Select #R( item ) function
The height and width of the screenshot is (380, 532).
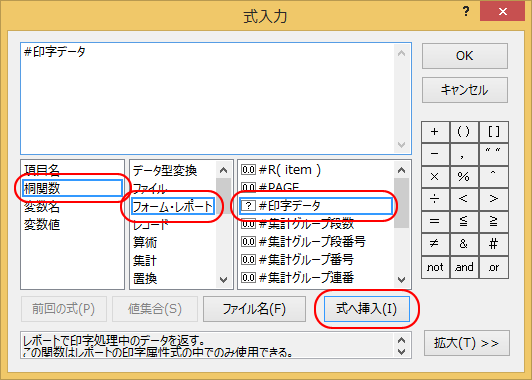tap(316, 170)
